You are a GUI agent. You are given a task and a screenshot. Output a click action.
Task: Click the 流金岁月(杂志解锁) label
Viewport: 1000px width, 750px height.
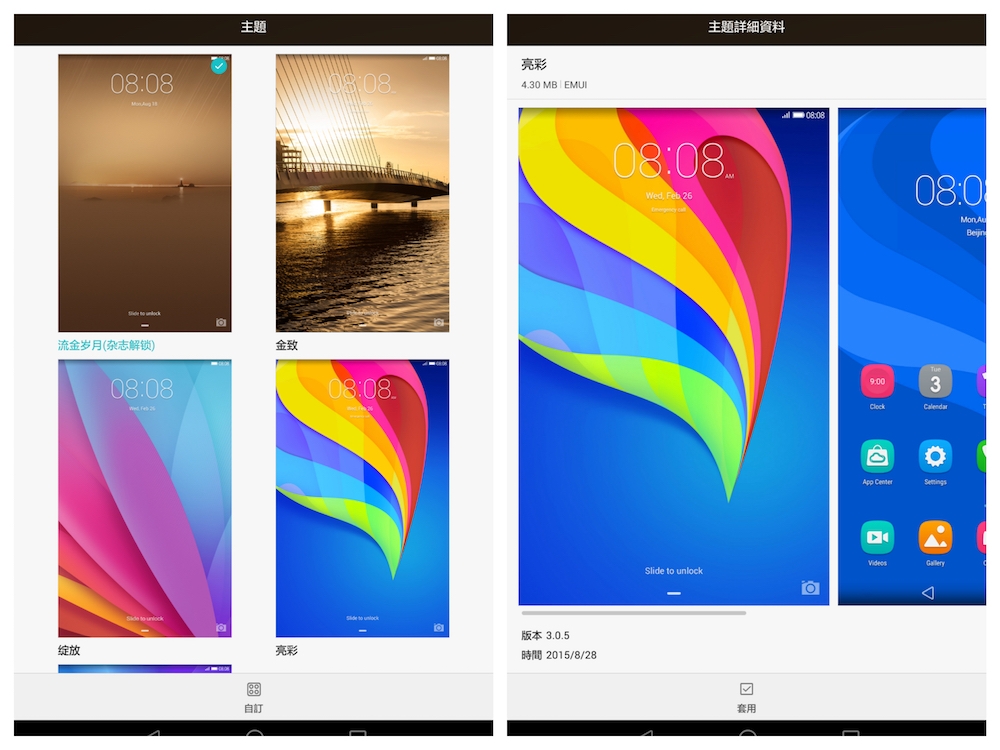tap(107, 345)
